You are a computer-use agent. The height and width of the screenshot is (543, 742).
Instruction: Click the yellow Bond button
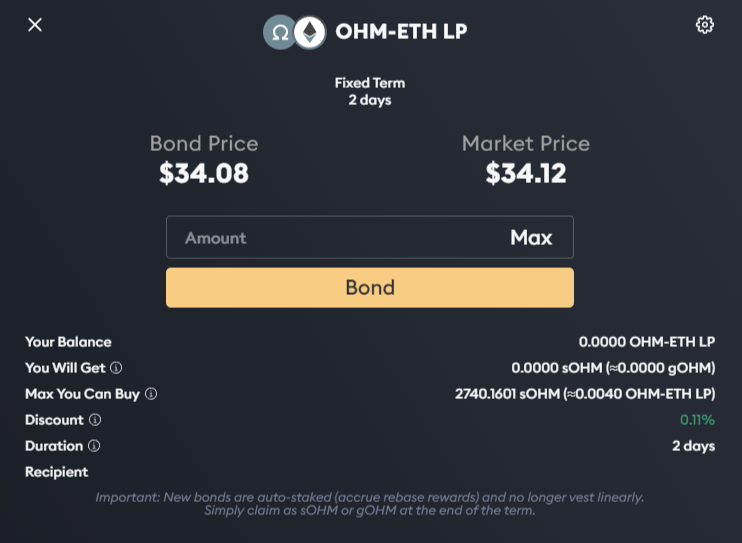370,288
